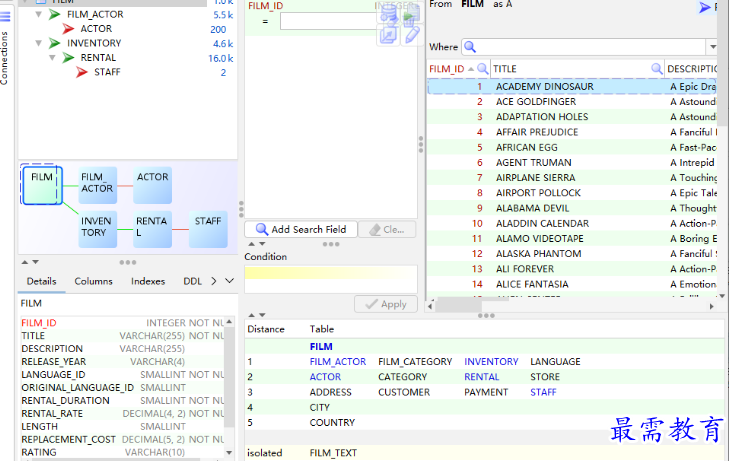This screenshot has height=461, width=732.
Task: Collapse the FILM_ACTOR tree node
Action: (38, 15)
